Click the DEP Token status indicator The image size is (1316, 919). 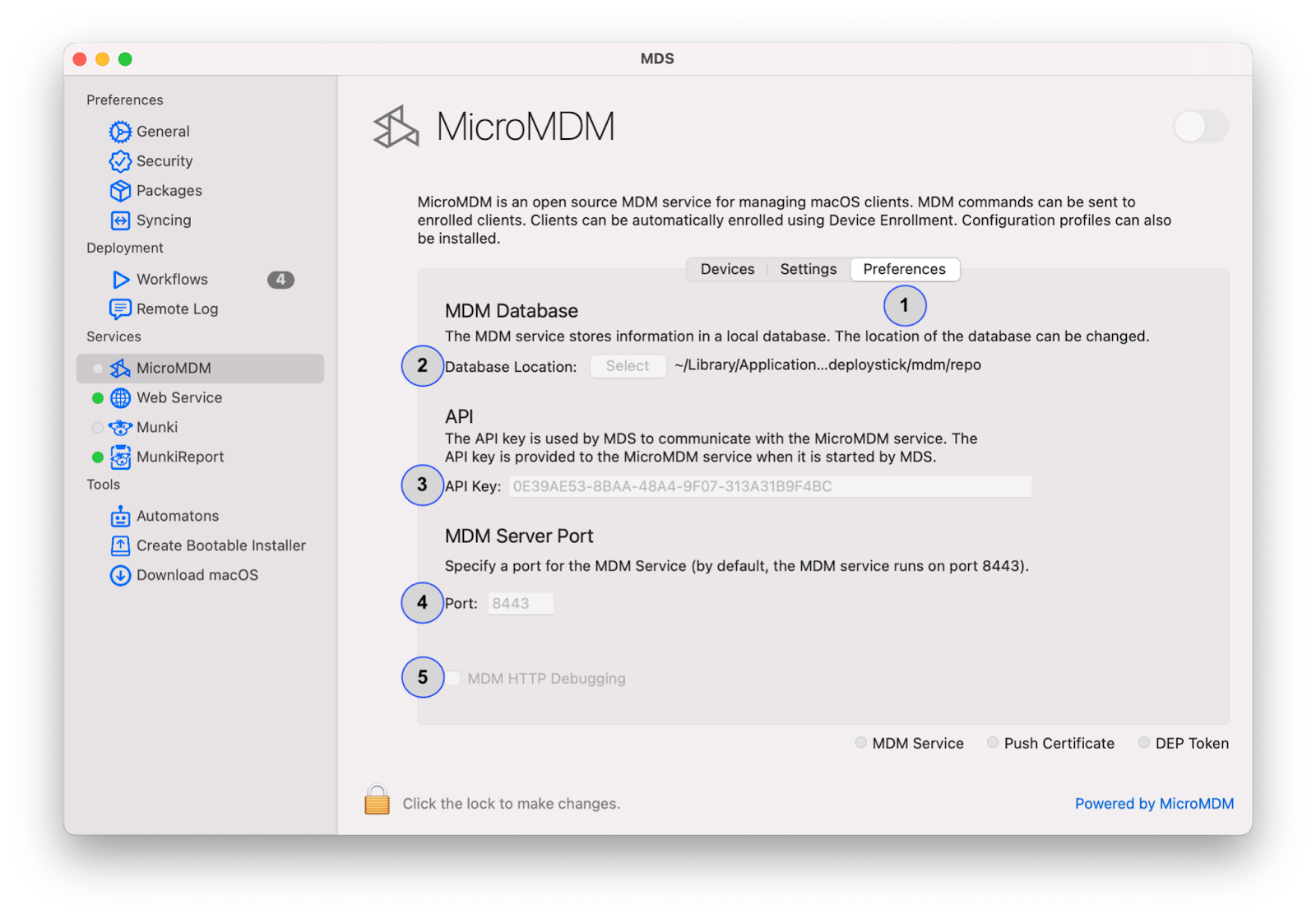pyautogui.click(x=1144, y=743)
